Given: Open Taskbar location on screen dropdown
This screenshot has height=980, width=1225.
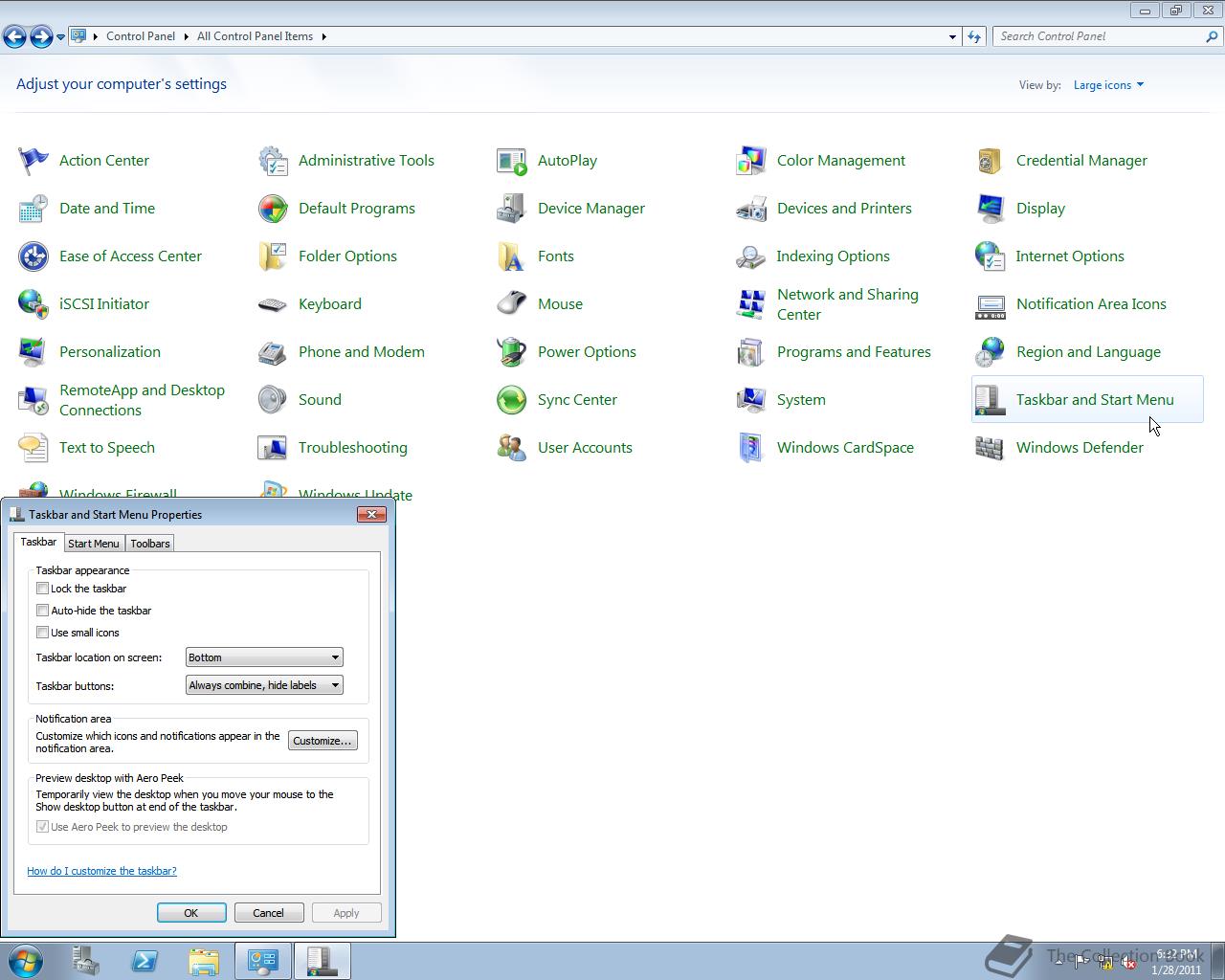Looking at the screenshot, I should tap(264, 657).
